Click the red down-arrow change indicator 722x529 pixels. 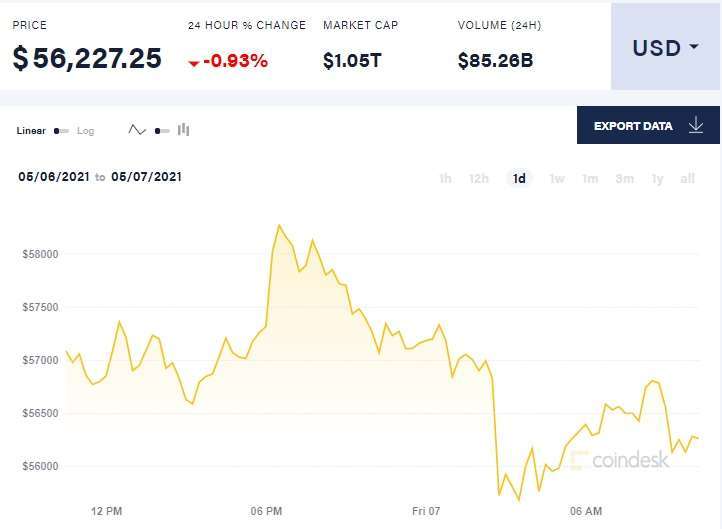tap(194, 63)
